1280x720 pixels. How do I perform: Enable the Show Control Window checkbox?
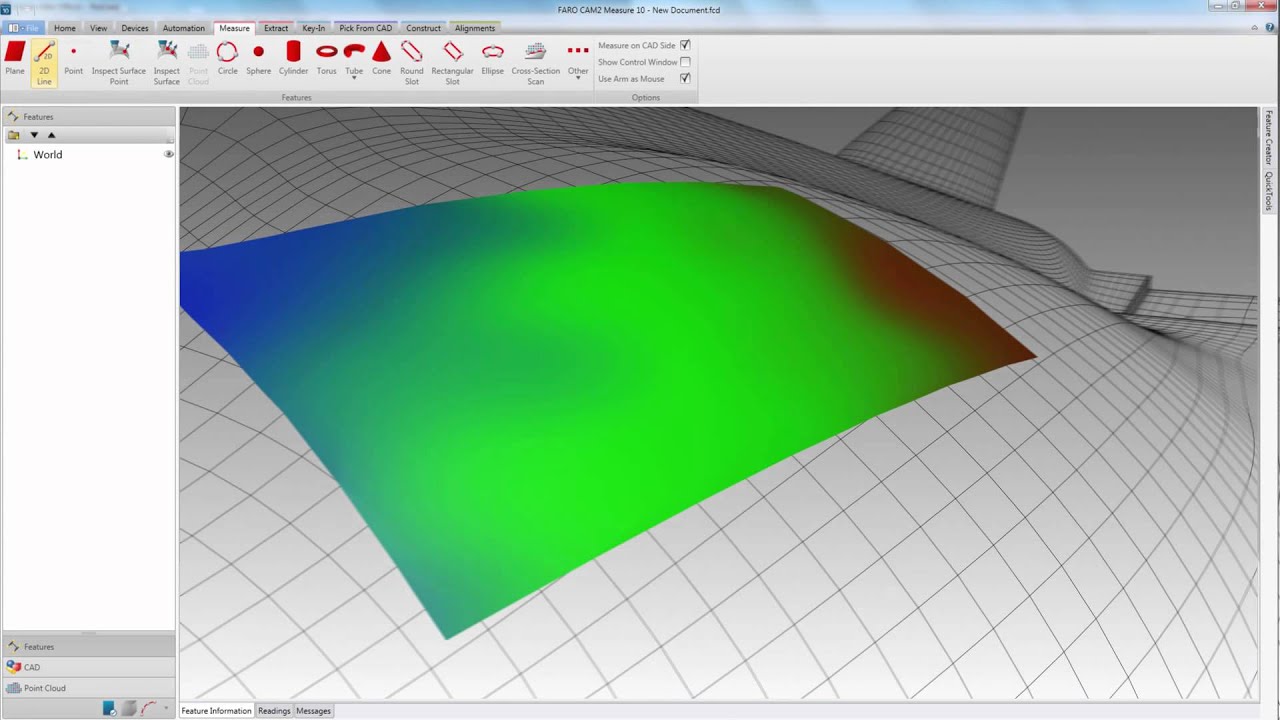coord(685,62)
